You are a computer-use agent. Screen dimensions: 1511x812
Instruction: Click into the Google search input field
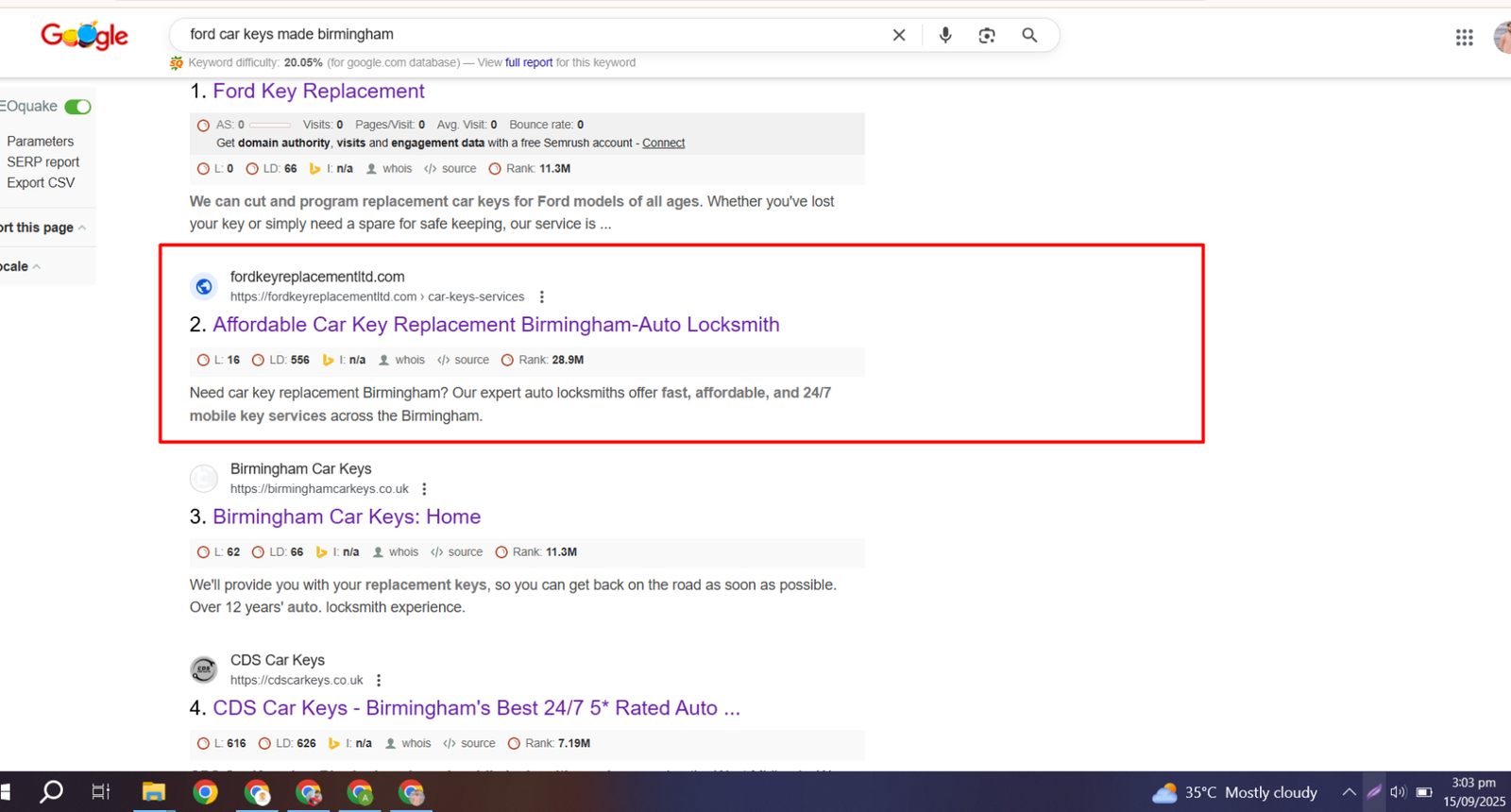[529, 34]
